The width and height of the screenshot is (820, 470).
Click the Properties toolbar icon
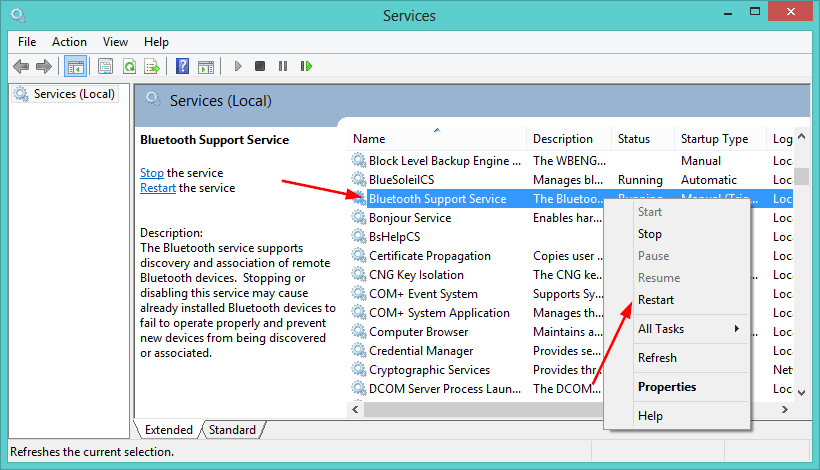tap(104, 66)
